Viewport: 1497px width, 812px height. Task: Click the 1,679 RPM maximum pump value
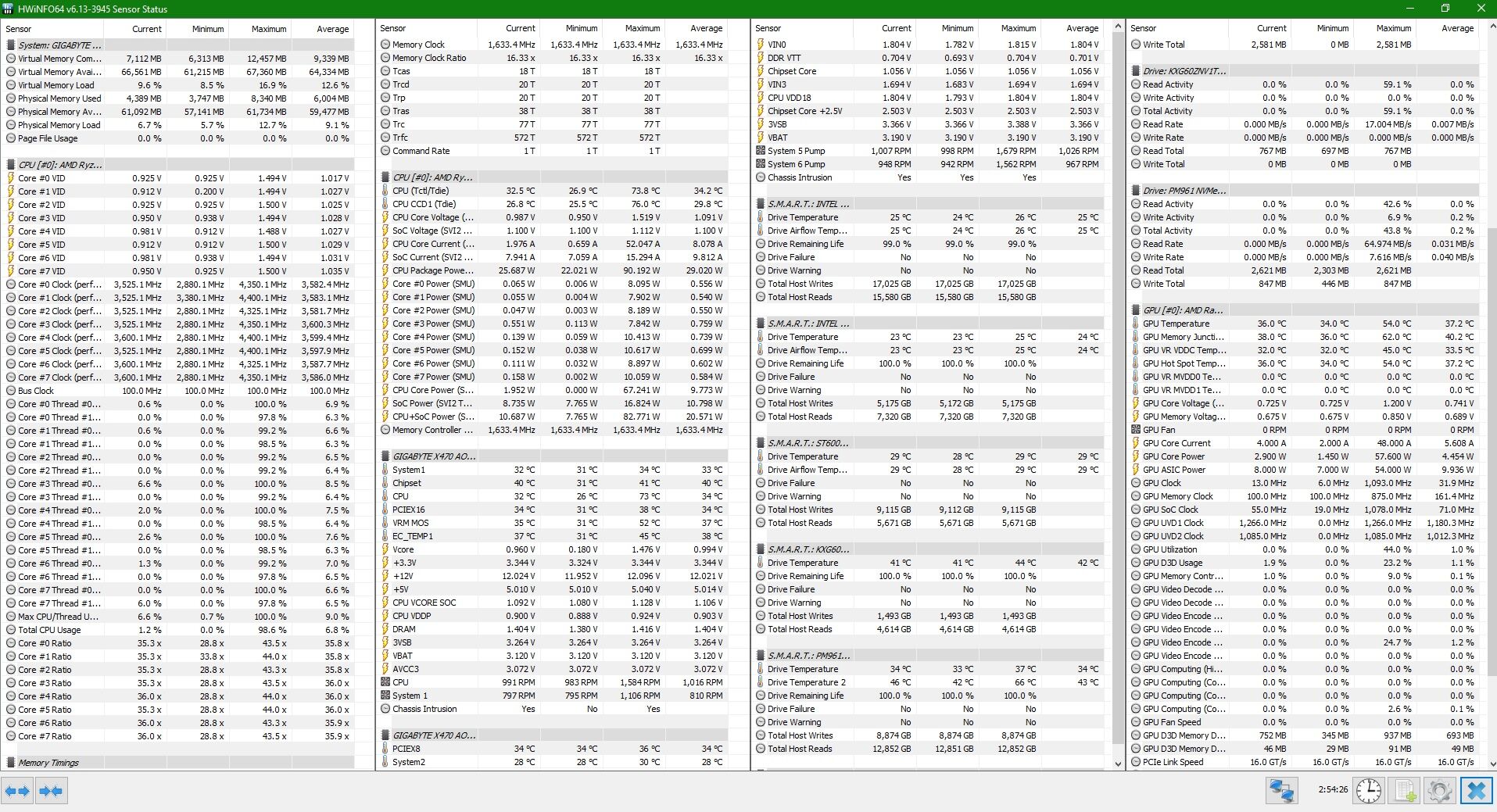[x=1016, y=151]
